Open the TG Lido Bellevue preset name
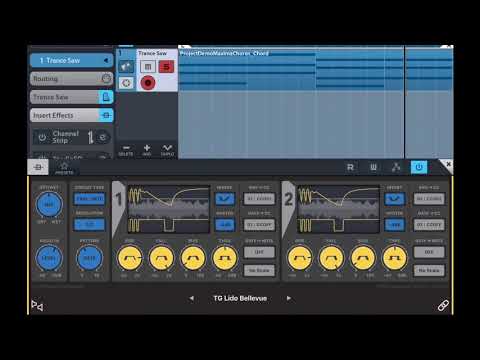The width and height of the screenshot is (480, 360). click(240, 298)
